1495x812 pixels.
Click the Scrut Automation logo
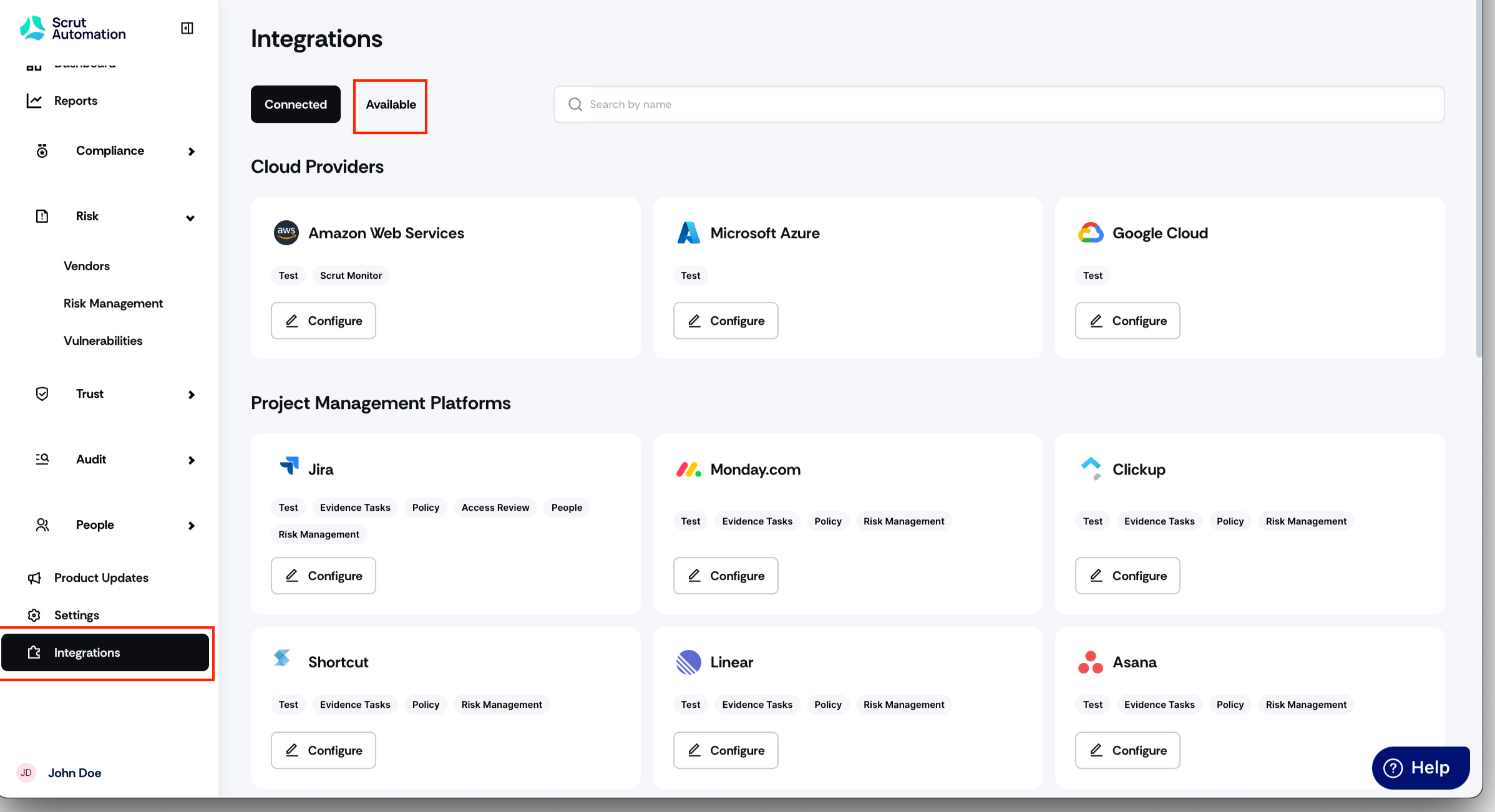click(x=73, y=28)
